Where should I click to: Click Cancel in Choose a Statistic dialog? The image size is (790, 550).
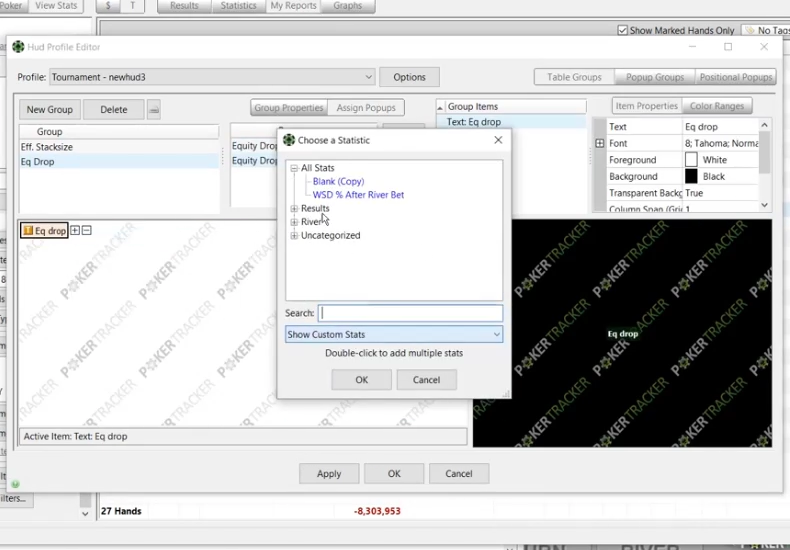426,380
